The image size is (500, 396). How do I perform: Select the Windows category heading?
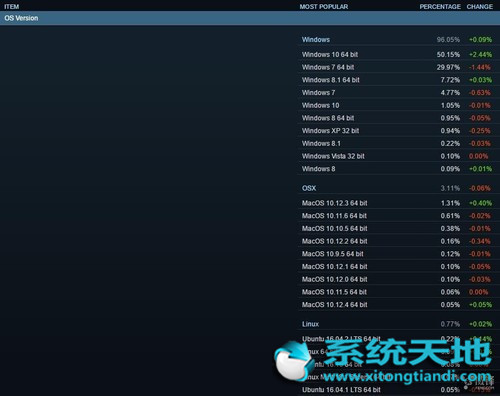click(x=316, y=40)
